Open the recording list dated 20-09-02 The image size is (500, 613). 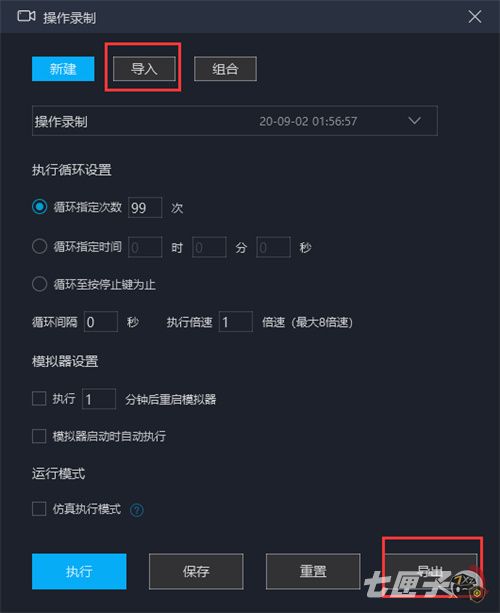[235, 120]
